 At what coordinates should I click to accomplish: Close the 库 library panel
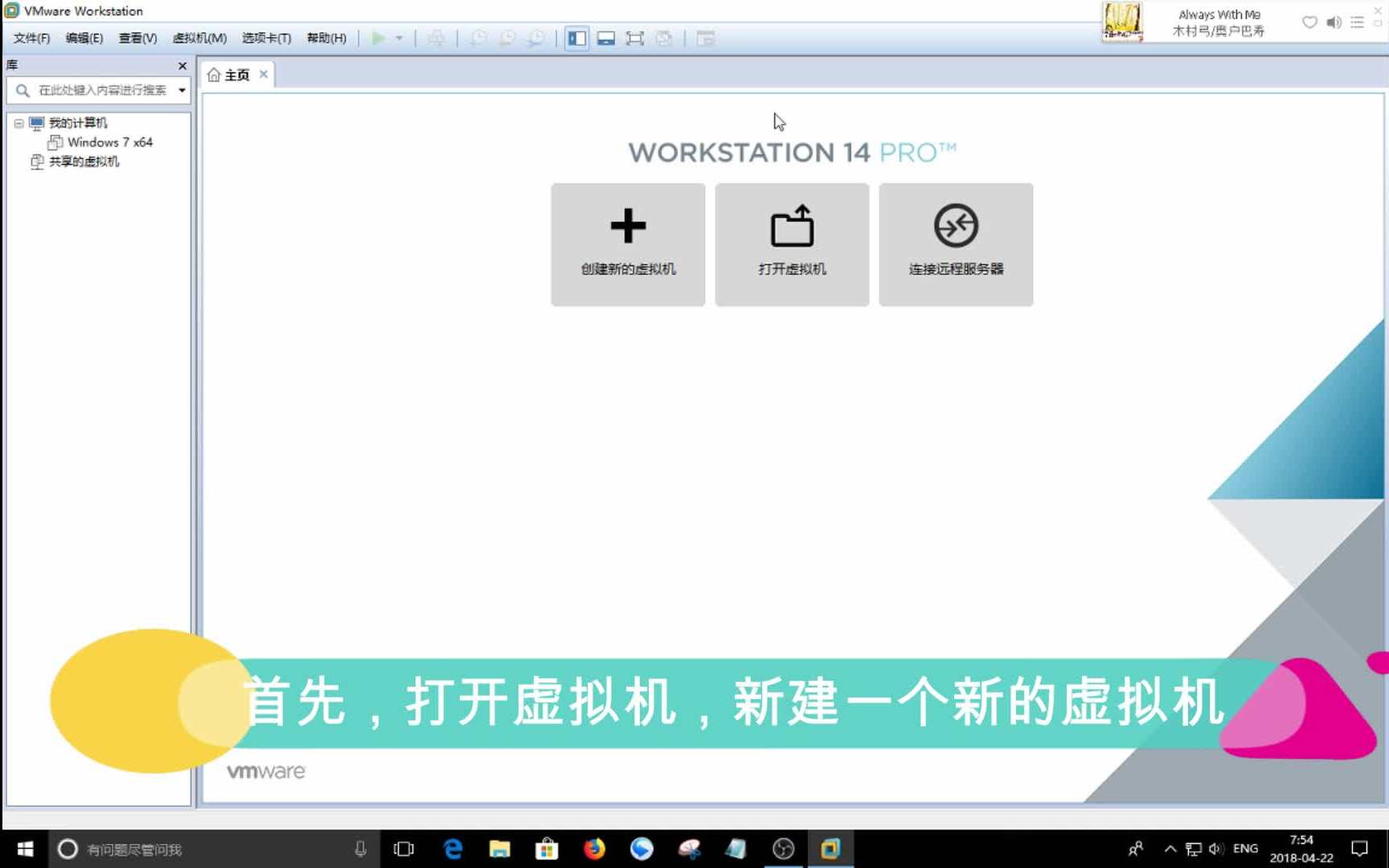coord(182,66)
